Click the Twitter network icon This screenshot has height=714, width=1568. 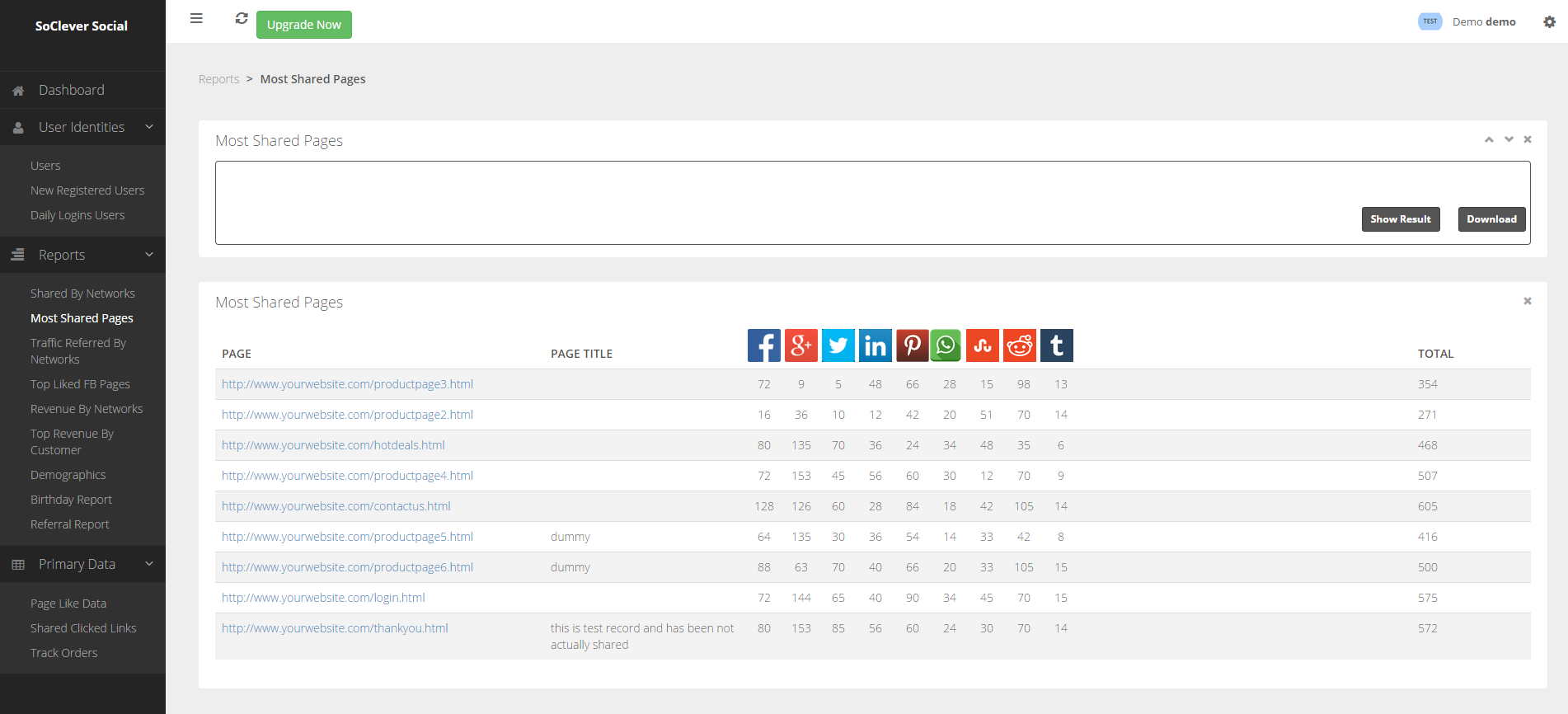coord(838,345)
